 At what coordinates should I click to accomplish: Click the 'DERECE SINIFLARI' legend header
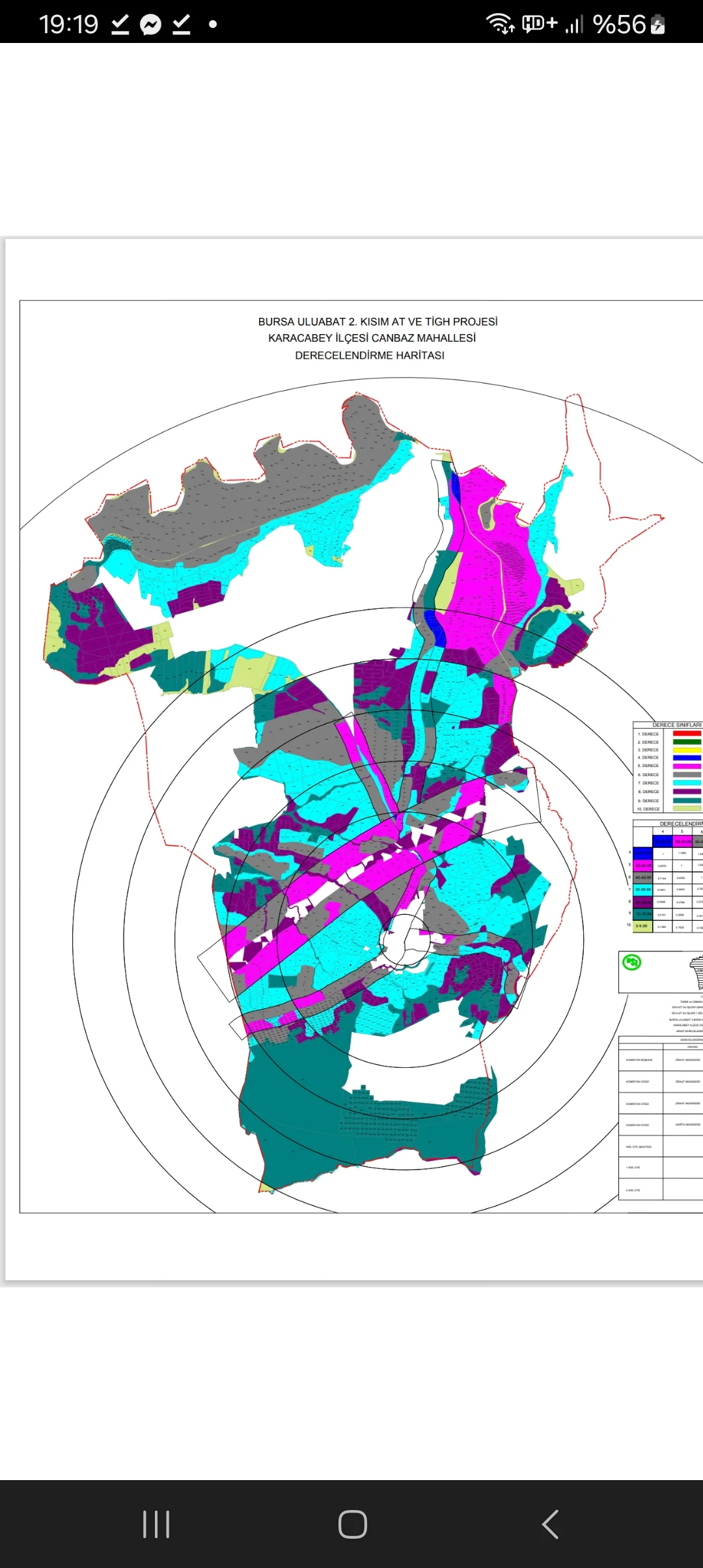676,725
